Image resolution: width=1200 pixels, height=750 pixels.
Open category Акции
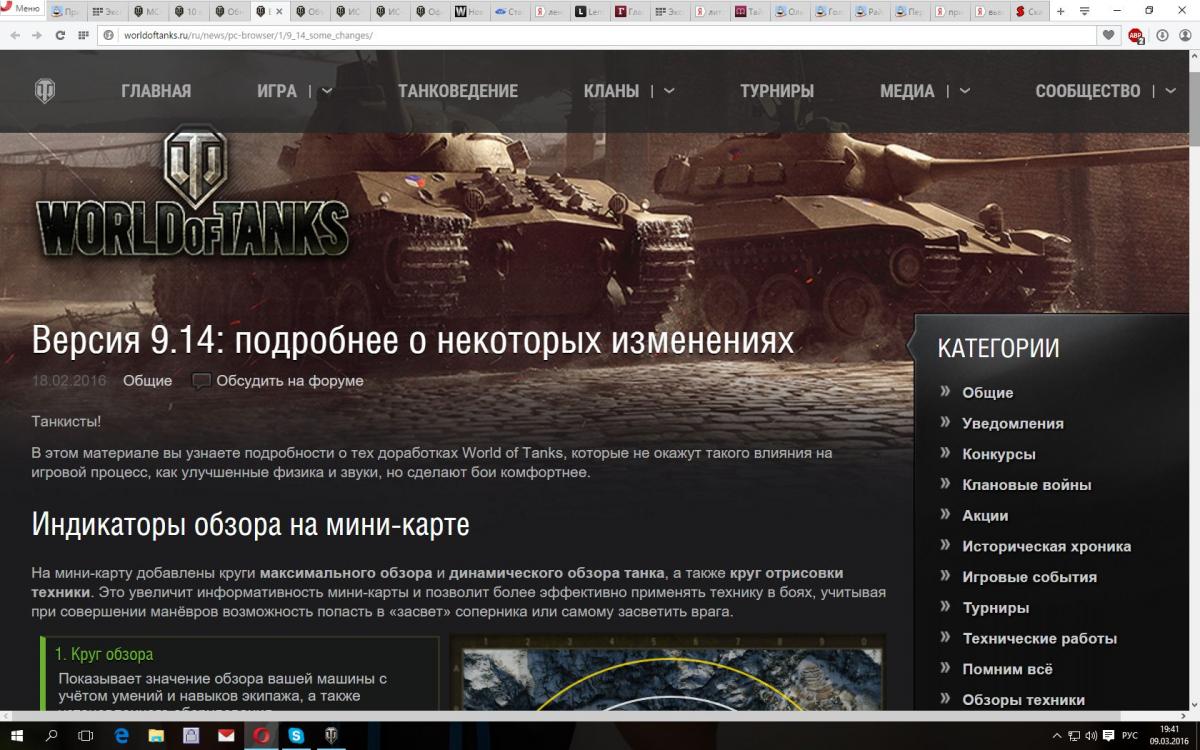coord(985,516)
